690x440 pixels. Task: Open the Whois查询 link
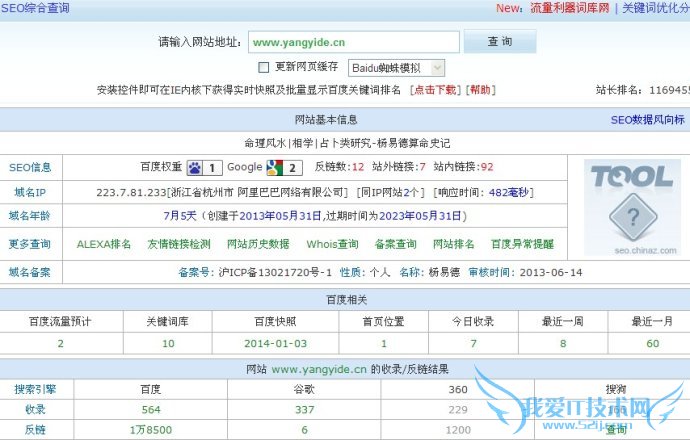[332, 244]
